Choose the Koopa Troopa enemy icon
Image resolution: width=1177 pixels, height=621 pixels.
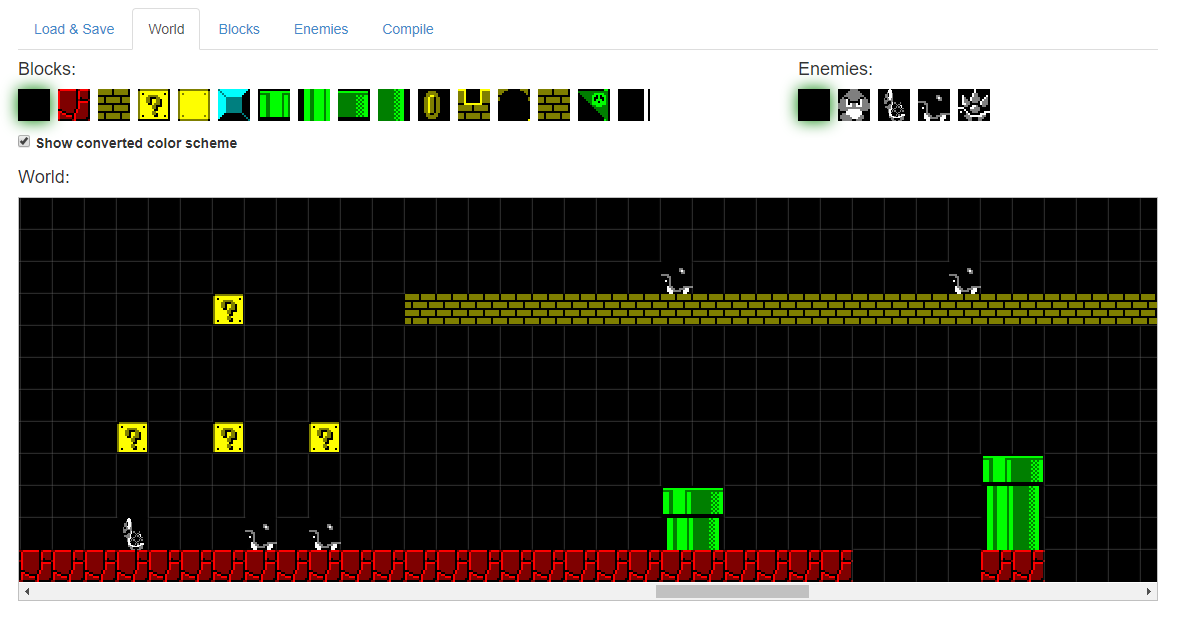(x=894, y=105)
